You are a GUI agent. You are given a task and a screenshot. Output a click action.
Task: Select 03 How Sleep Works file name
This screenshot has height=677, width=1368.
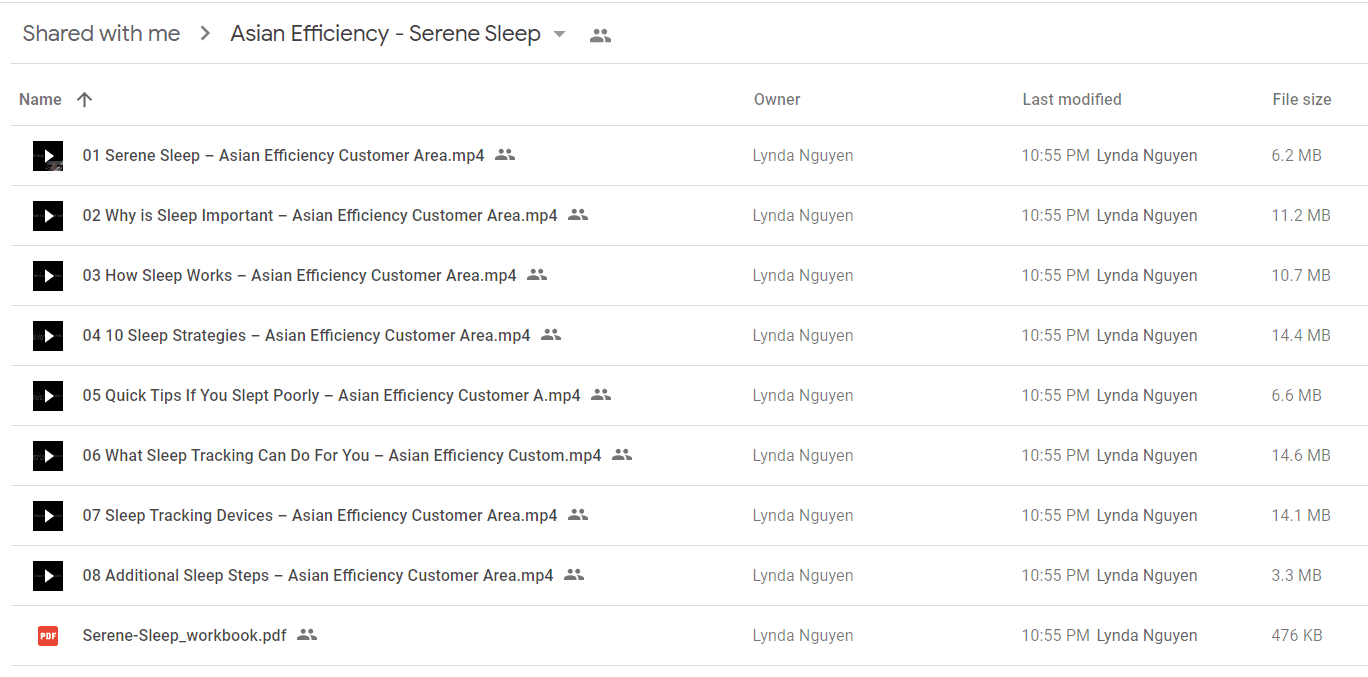299,275
